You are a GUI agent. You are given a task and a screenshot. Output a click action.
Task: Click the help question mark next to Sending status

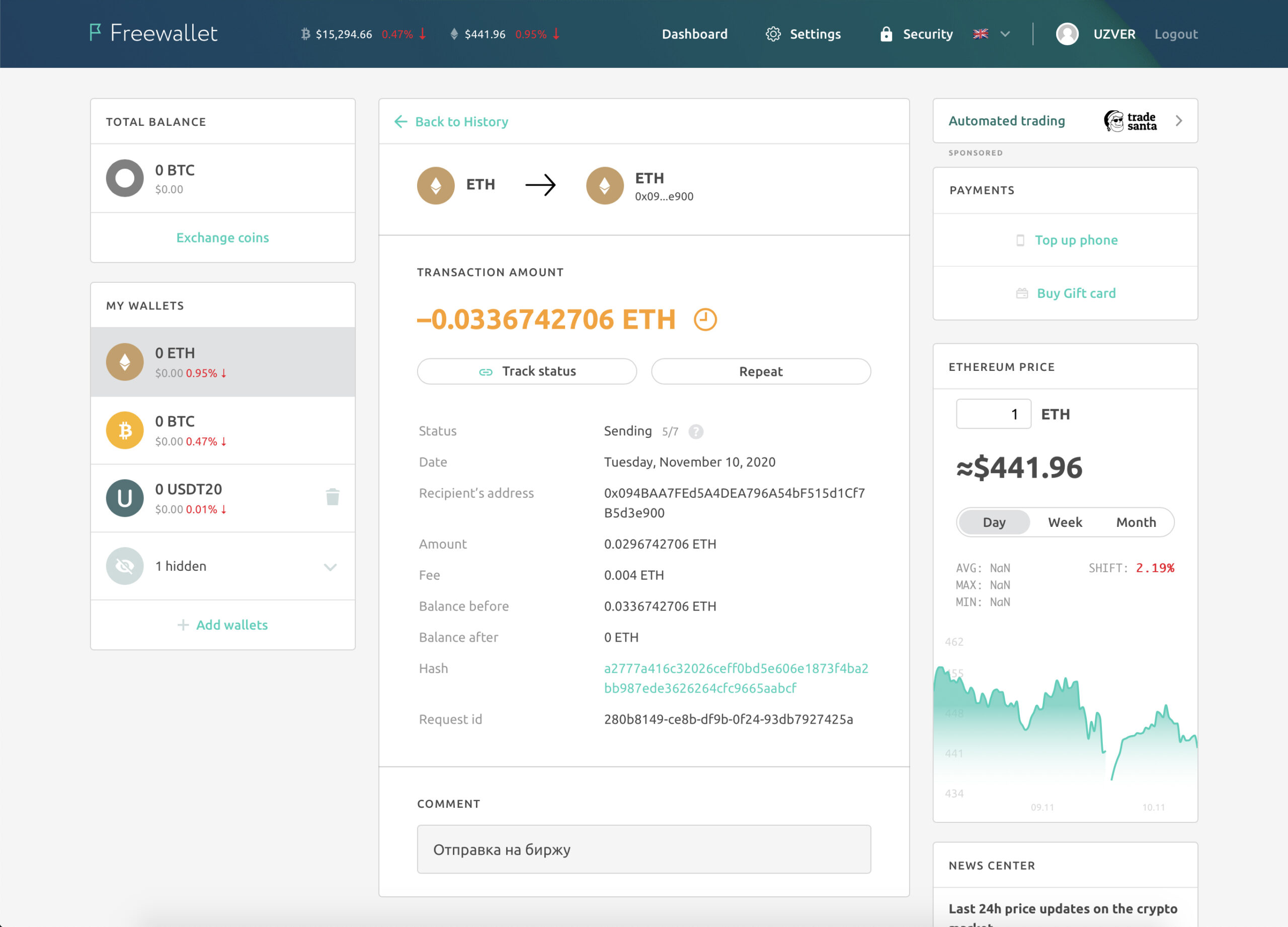(696, 432)
